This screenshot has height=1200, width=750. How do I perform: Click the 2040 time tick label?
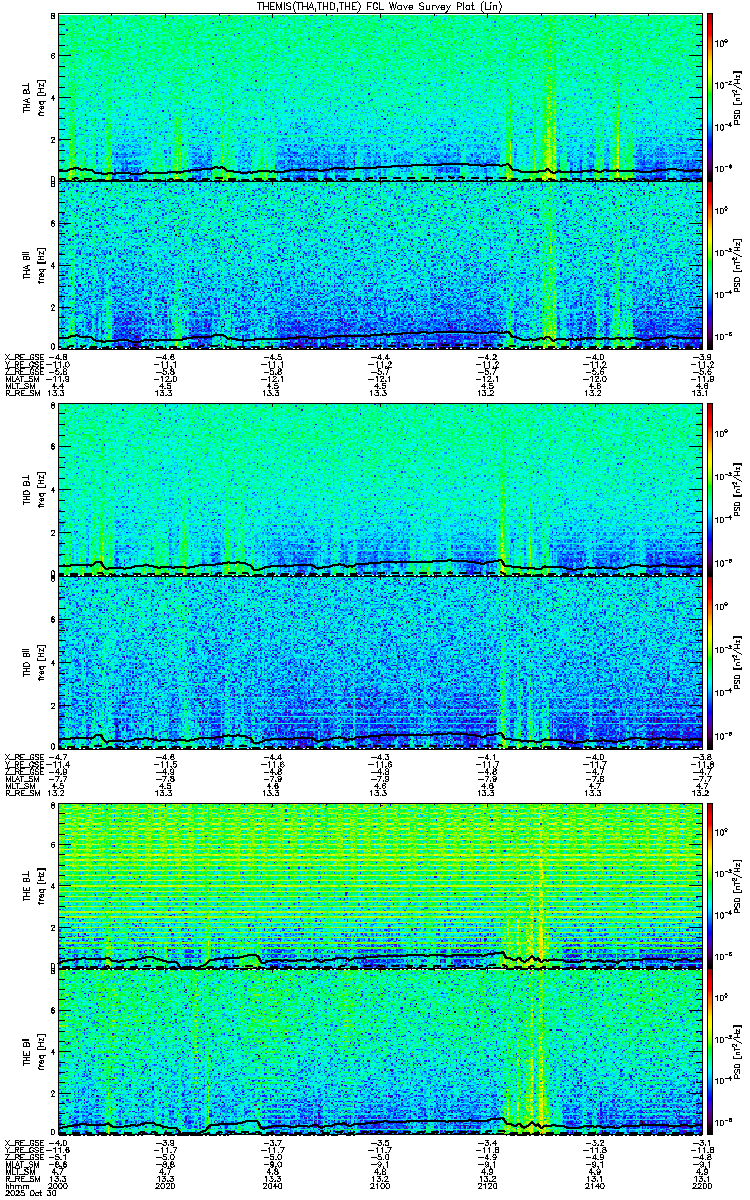click(x=272, y=1185)
